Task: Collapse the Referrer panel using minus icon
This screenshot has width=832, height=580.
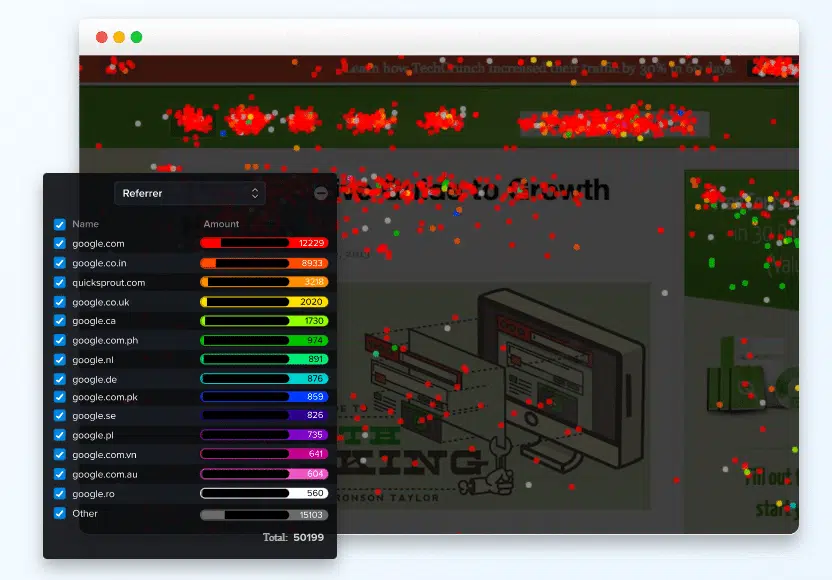Action: [320, 193]
